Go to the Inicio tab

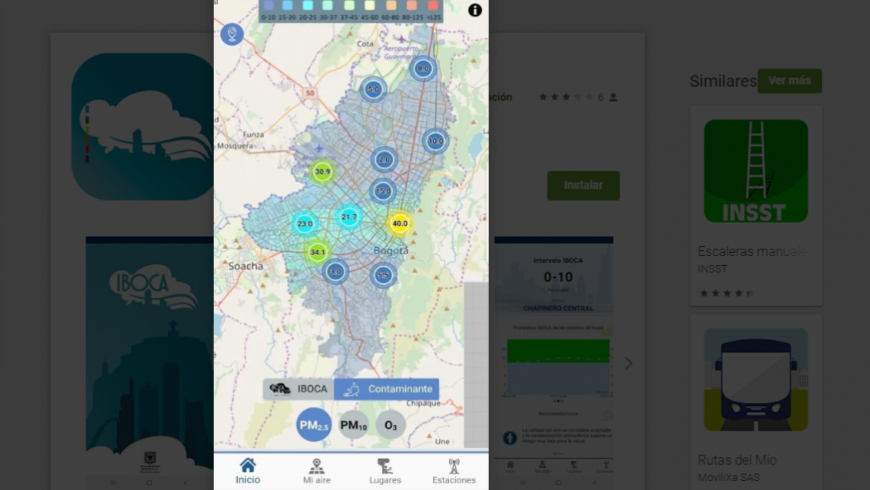[247, 471]
